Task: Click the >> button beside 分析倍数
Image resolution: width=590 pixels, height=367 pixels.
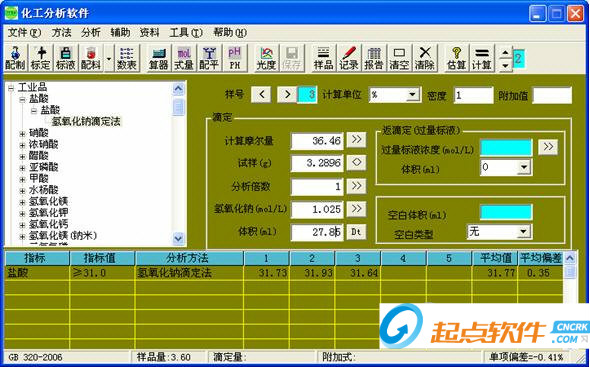Action: (356, 186)
